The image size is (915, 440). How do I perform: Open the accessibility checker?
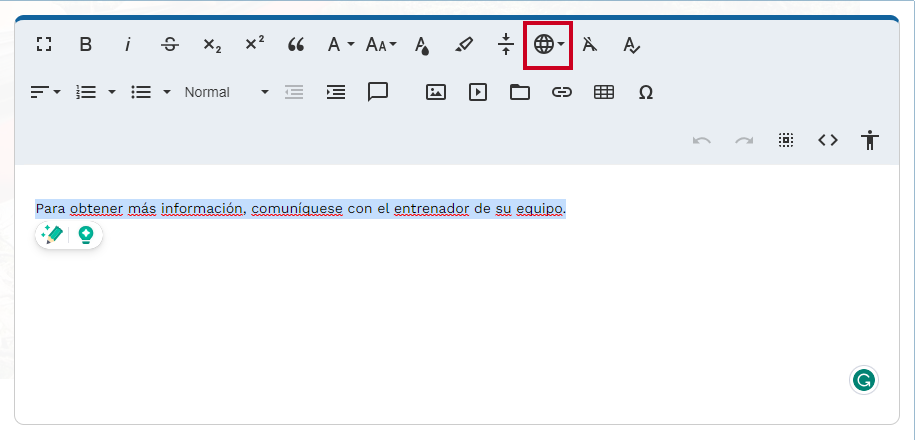coord(870,140)
